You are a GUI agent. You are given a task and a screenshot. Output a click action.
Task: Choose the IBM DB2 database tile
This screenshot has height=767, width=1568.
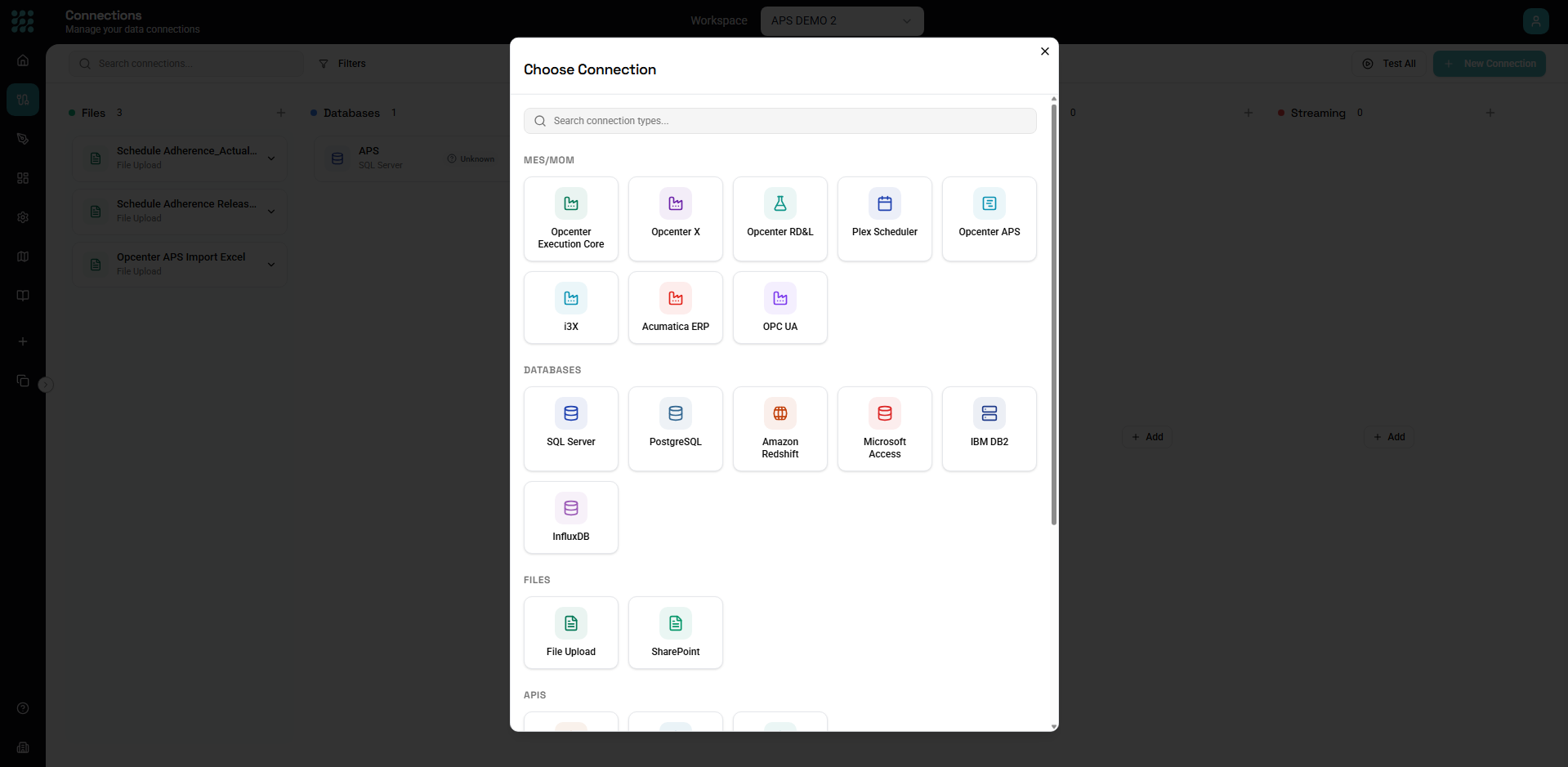click(989, 429)
